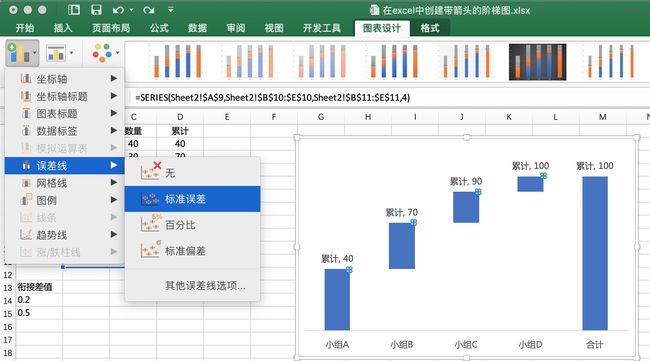Click the 误差线 icon in menu
This screenshot has width=650, height=361.
(x=26, y=165)
